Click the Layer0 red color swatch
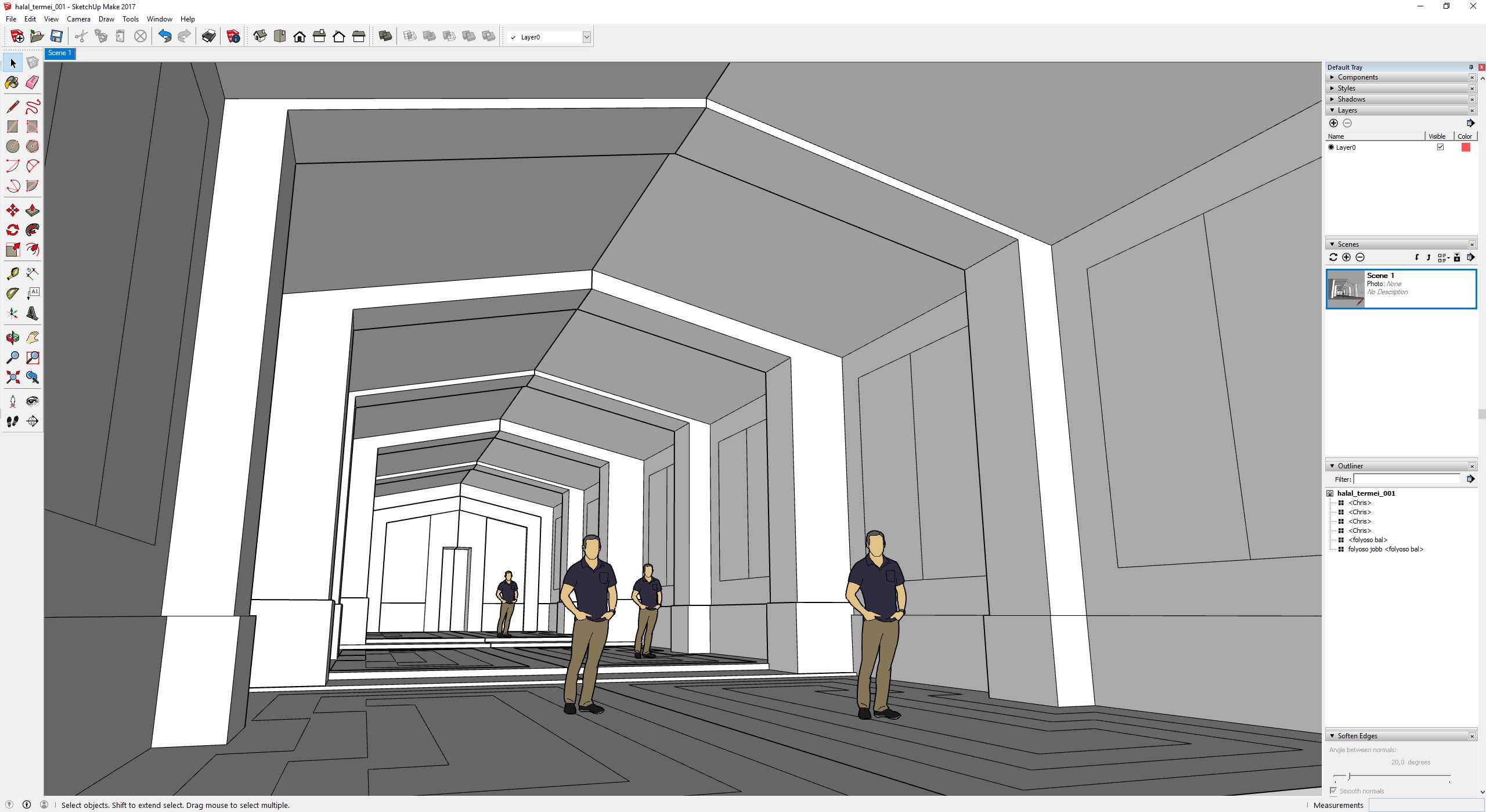The height and width of the screenshot is (812, 1486). 1465,147
